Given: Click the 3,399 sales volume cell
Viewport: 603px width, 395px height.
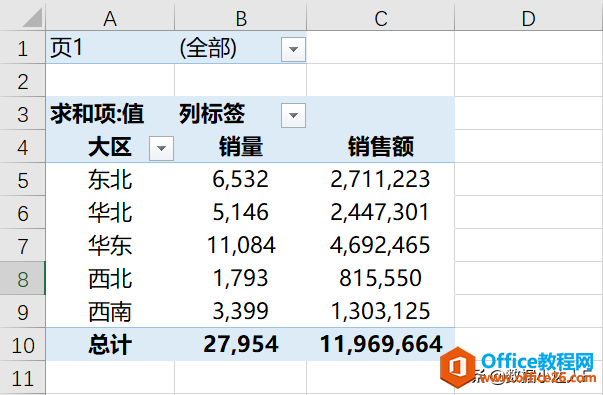Looking at the screenshot, I should 241,312.
